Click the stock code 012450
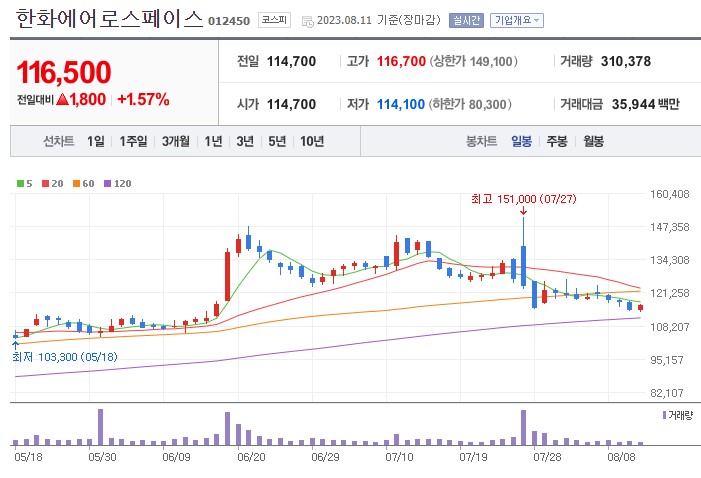 (229, 21)
